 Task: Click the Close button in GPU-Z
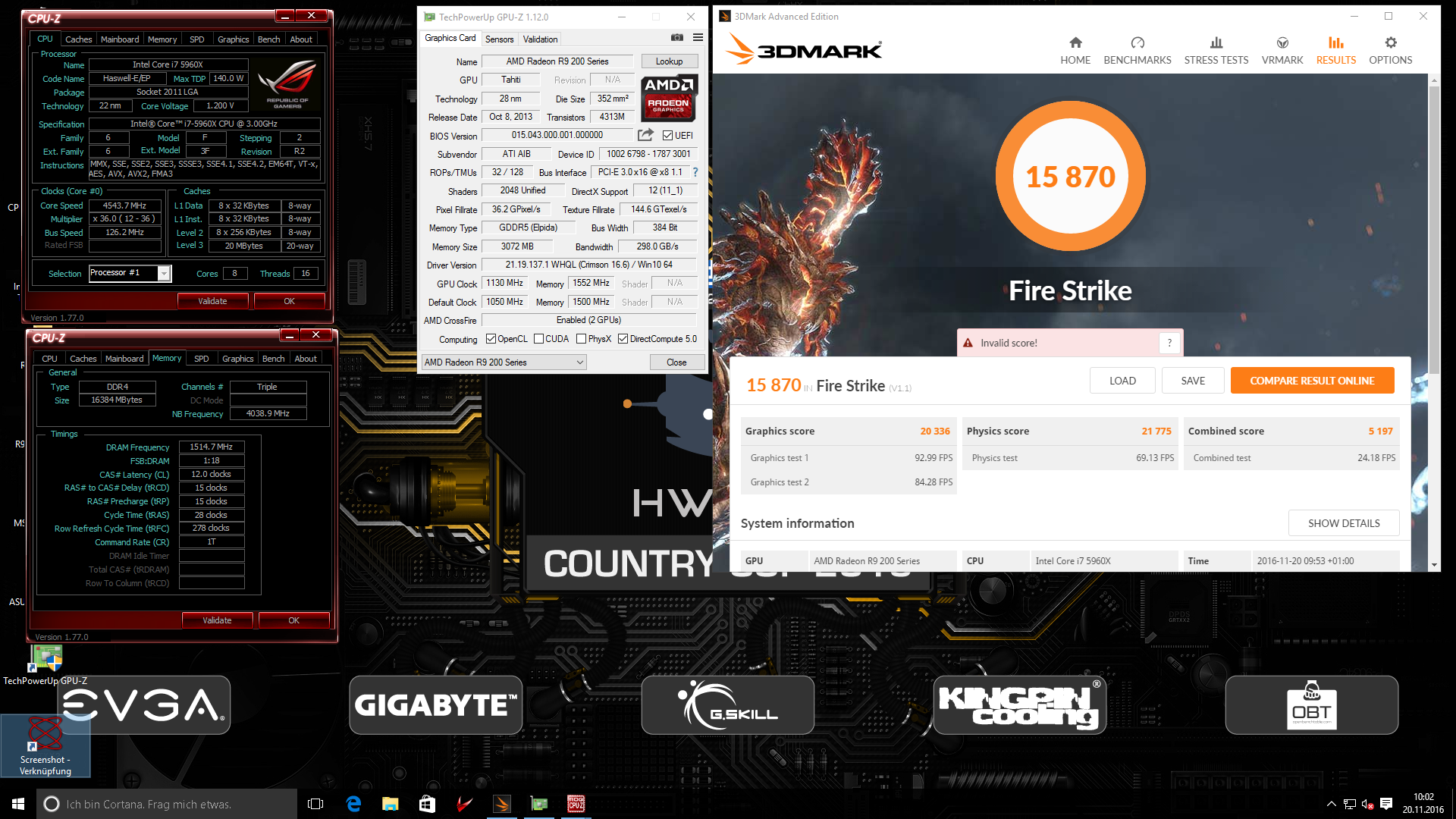(676, 362)
